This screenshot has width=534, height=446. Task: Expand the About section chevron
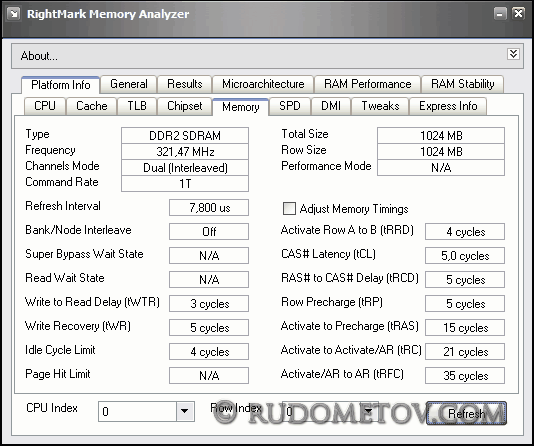click(x=513, y=54)
